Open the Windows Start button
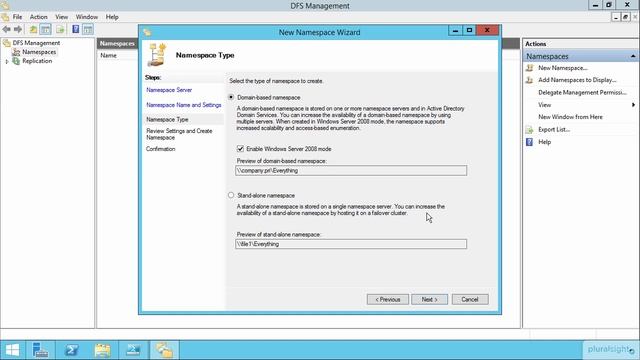Screen dimensions: 640x360 point(12,350)
